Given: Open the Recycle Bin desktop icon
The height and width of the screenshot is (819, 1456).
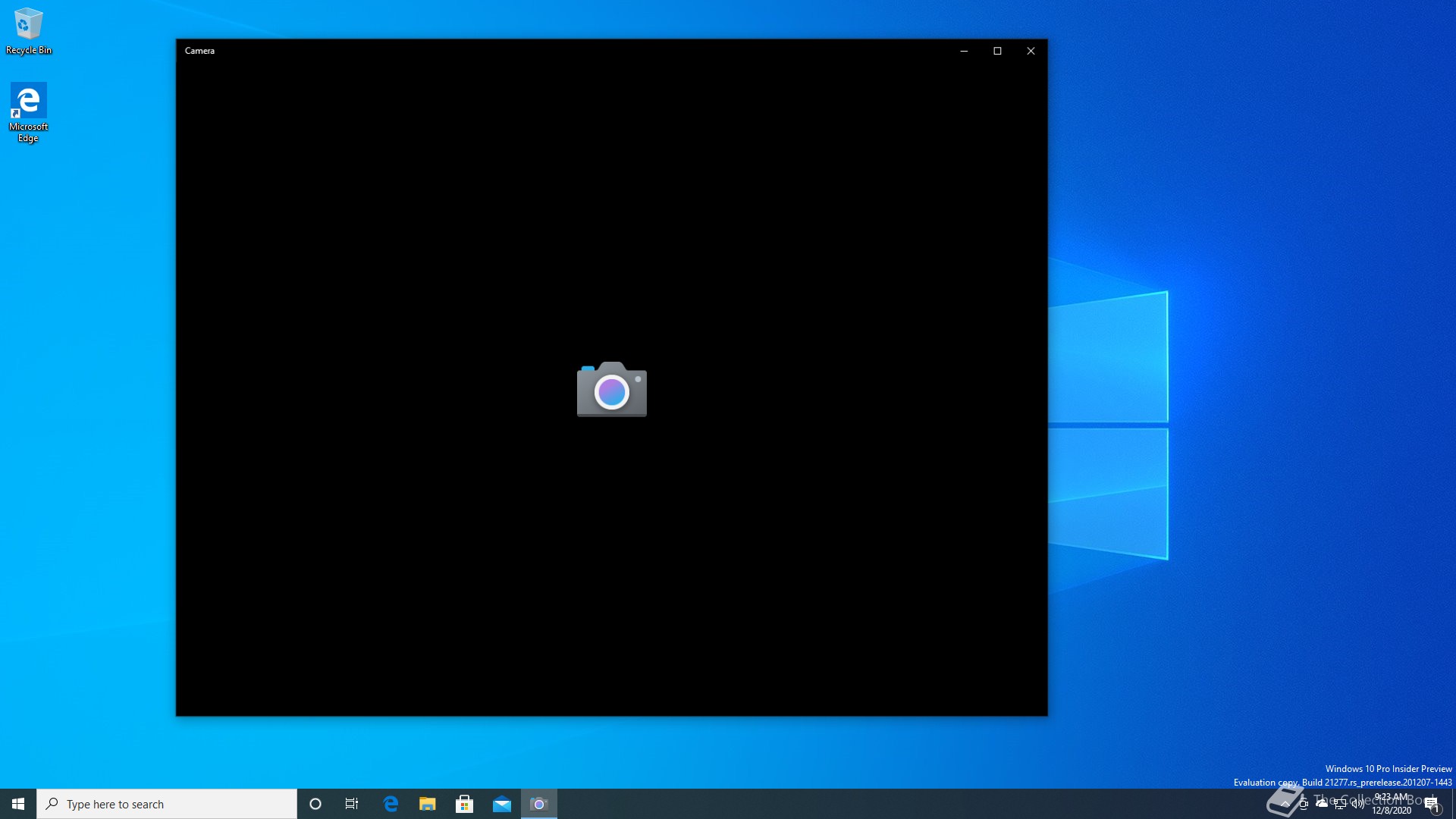Looking at the screenshot, I should (x=28, y=32).
